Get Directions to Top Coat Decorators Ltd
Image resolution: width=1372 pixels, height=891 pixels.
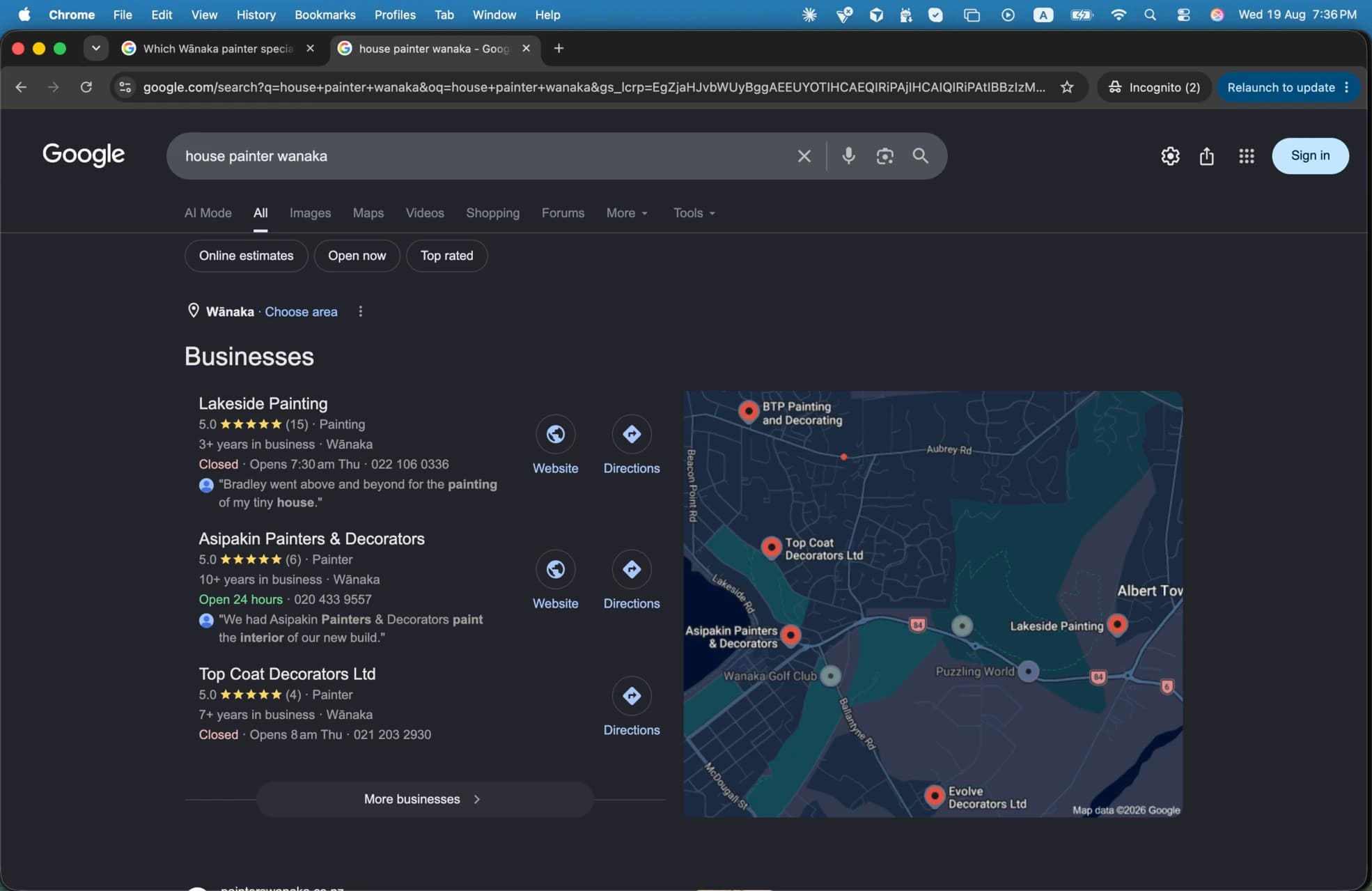pos(631,695)
